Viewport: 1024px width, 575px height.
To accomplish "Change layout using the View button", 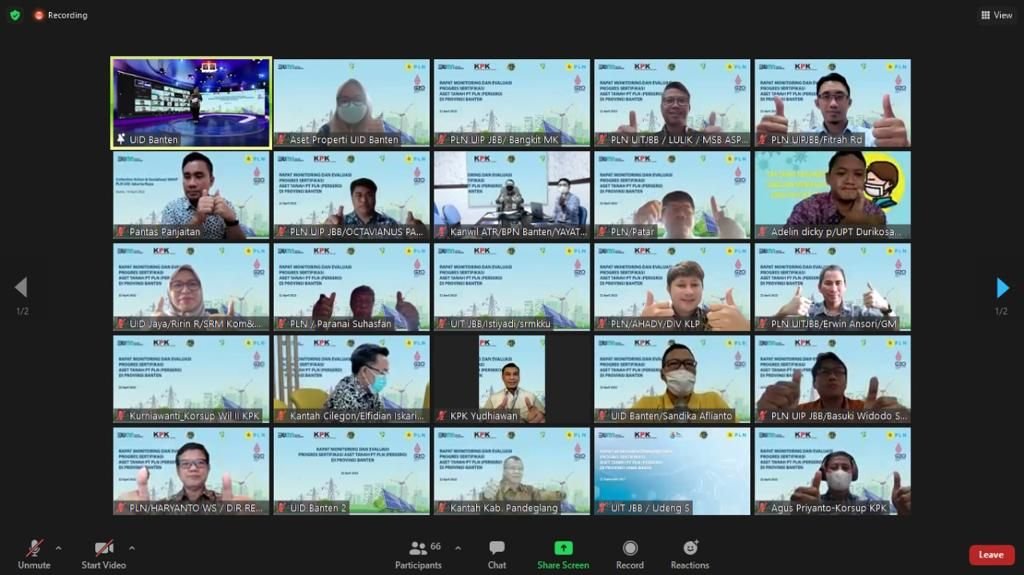I will 997,15.
